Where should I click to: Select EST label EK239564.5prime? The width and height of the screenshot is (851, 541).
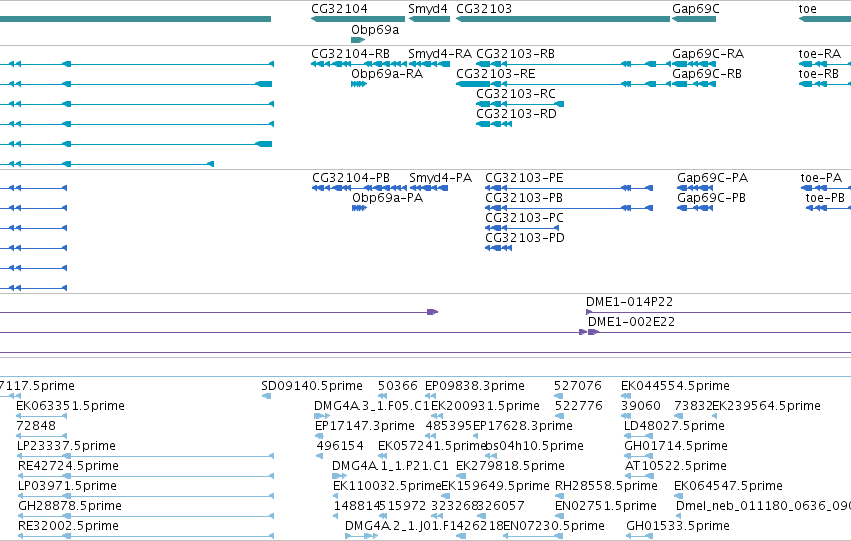point(766,406)
